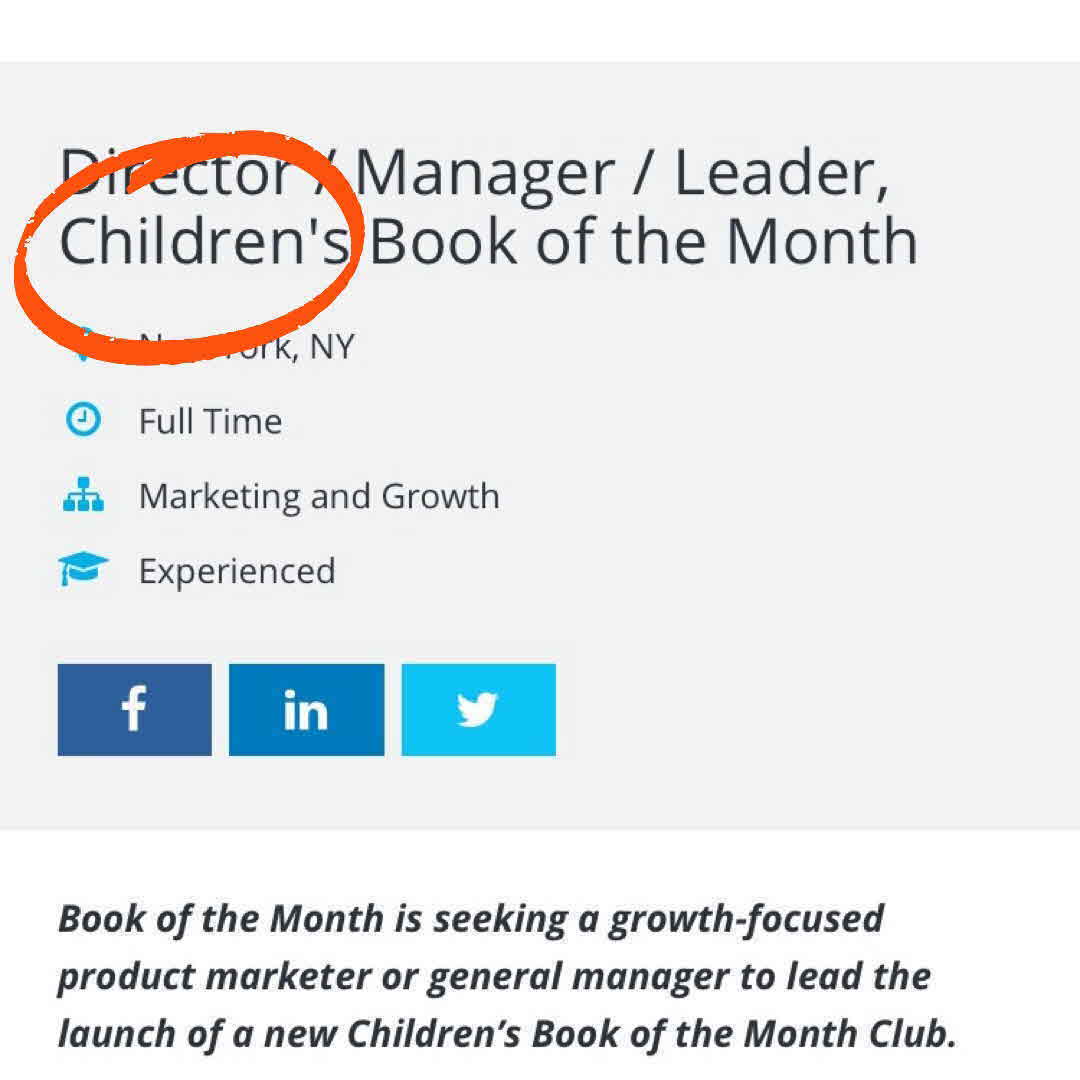Viewport: 1080px width, 1080px height.
Task: Click the clock icon beside Full Time
Action: pyautogui.click(x=83, y=421)
